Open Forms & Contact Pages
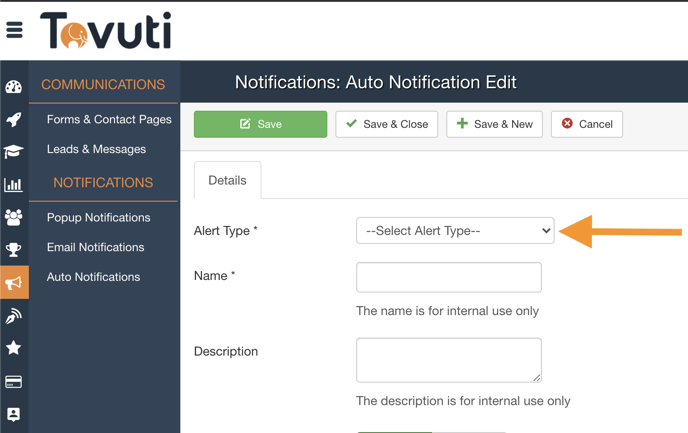688x433 pixels. click(109, 119)
